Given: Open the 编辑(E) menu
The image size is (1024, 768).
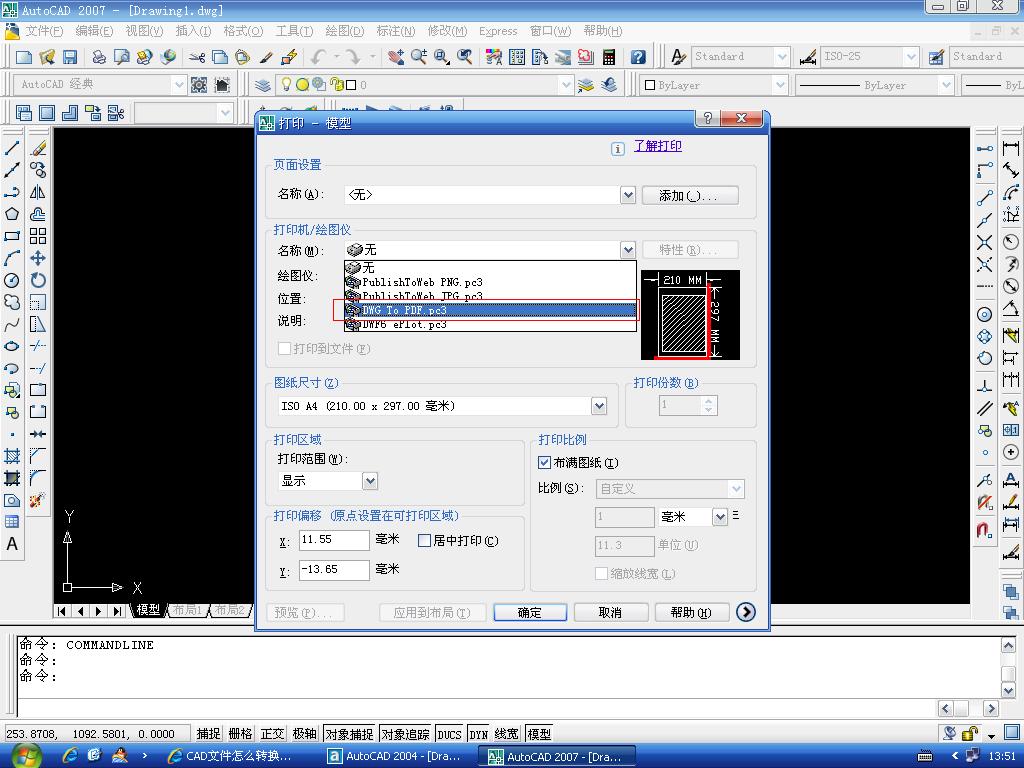Looking at the screenshot, I should coord(93,31).
